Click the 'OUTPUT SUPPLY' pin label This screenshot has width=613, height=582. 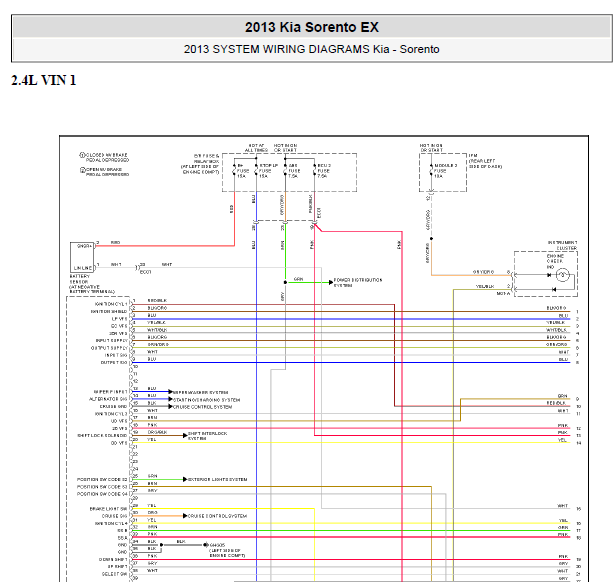click(109, 348)
